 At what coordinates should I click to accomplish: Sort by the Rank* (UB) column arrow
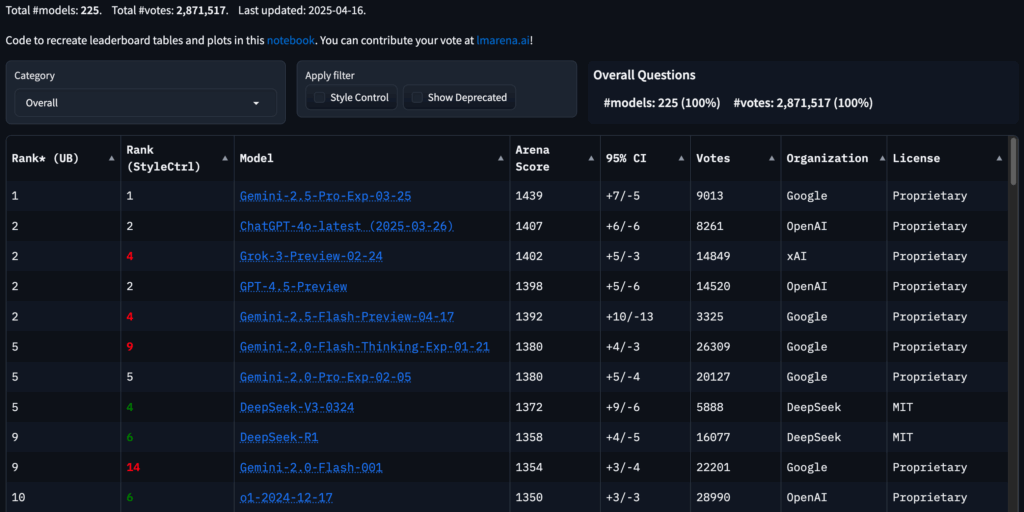pyautogui.click(x=111, y=159)
